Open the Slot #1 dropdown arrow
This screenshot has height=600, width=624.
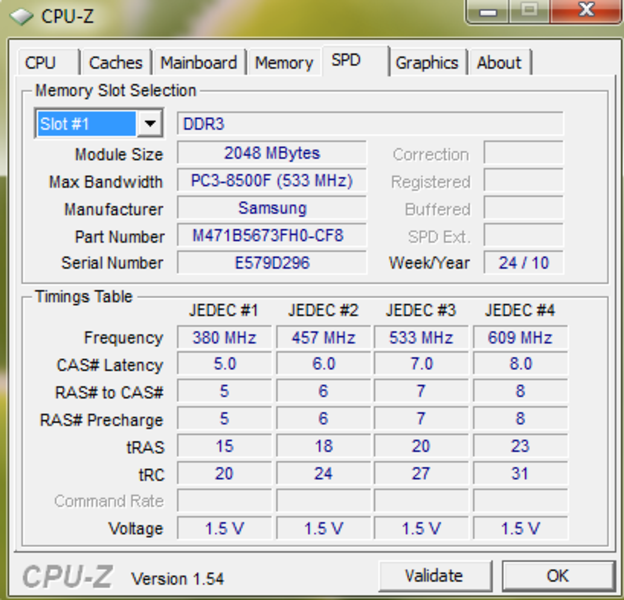click(150, 123)
